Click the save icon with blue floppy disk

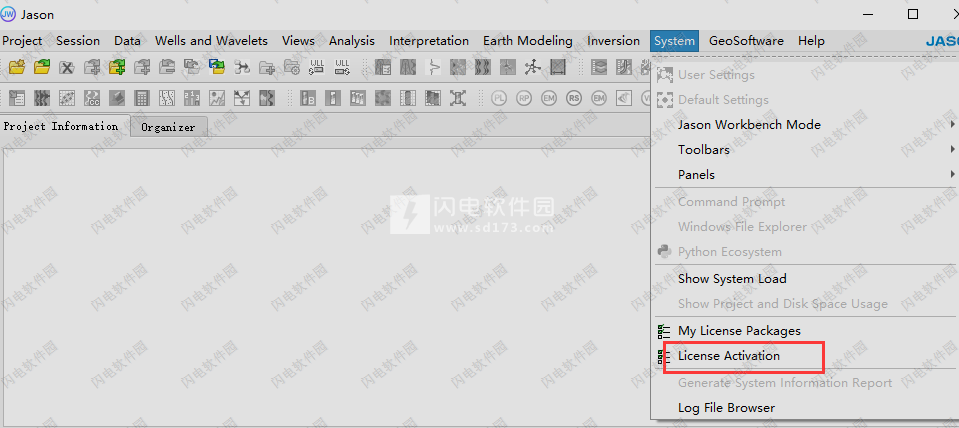pos(217,67)
